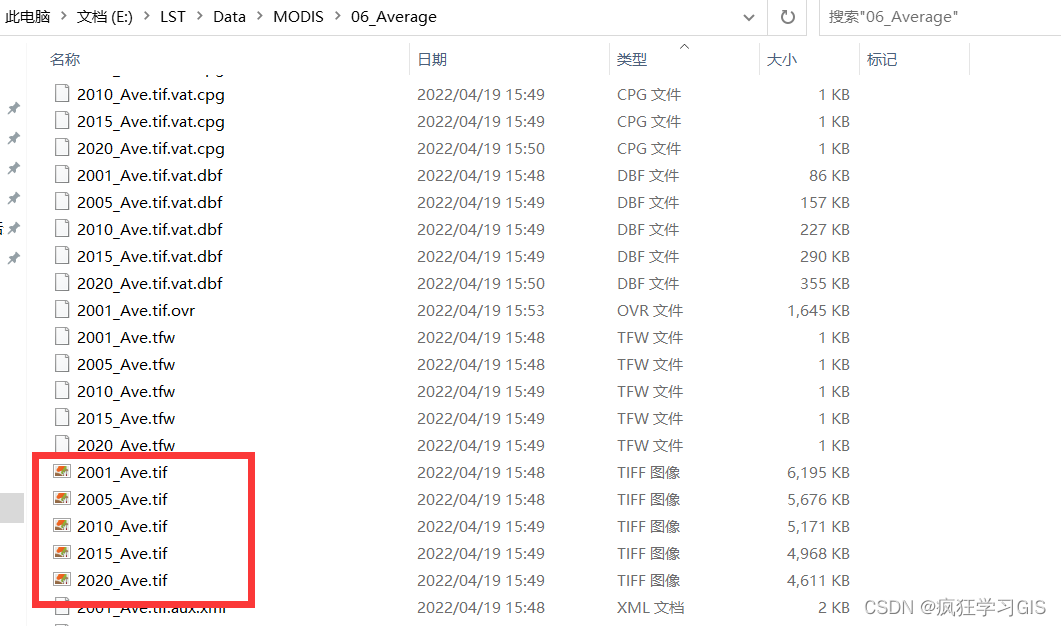Select TIFF image icon of 2015_Ave.tif
1061x626 pixels.
[62, 553]
